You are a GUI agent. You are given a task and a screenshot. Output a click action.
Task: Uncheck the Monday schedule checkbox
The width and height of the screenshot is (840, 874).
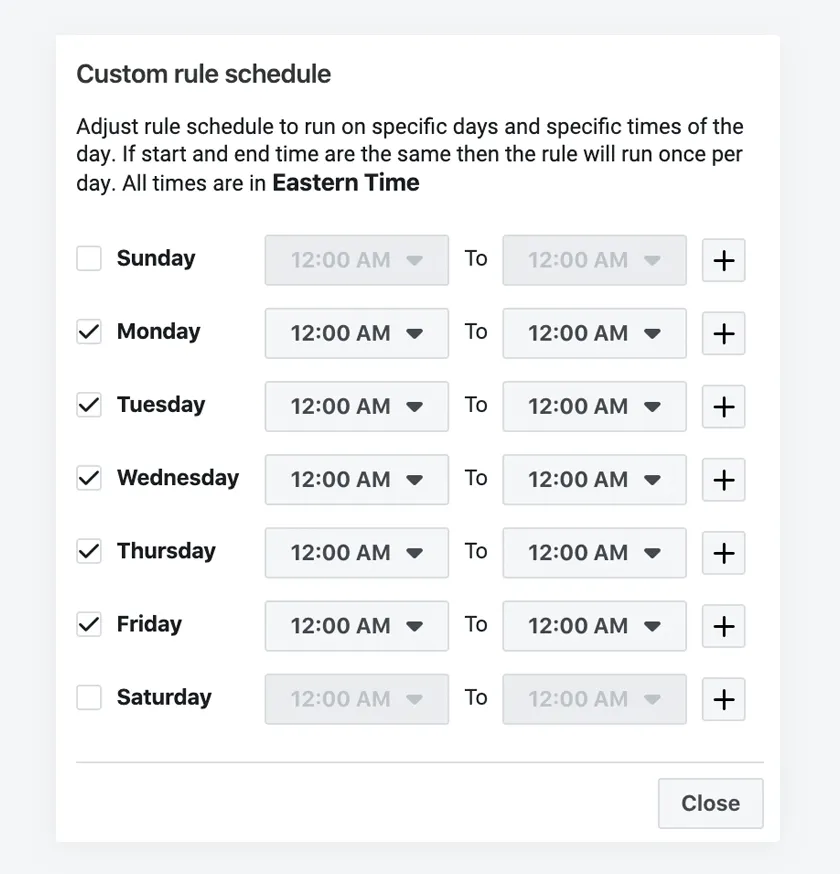click(x=88, y=331)
